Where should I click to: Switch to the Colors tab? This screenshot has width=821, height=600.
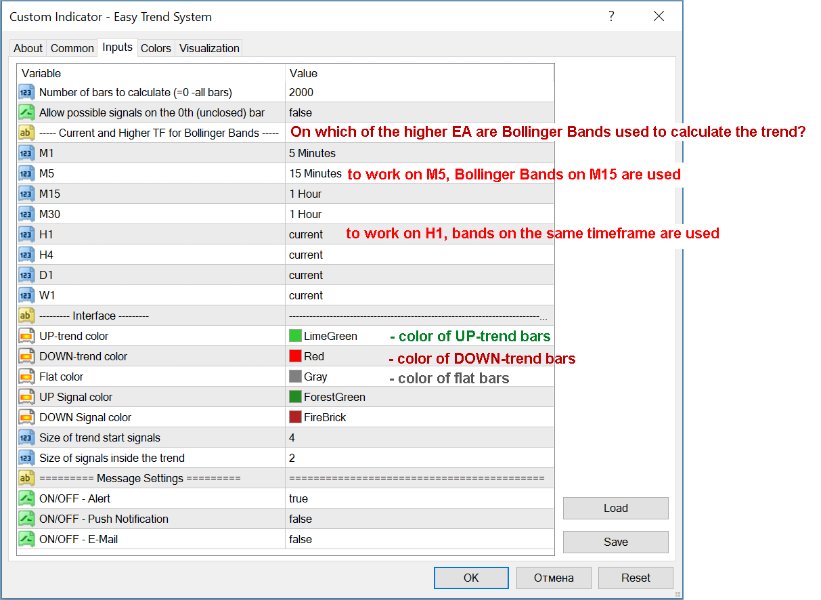(155, 48)
